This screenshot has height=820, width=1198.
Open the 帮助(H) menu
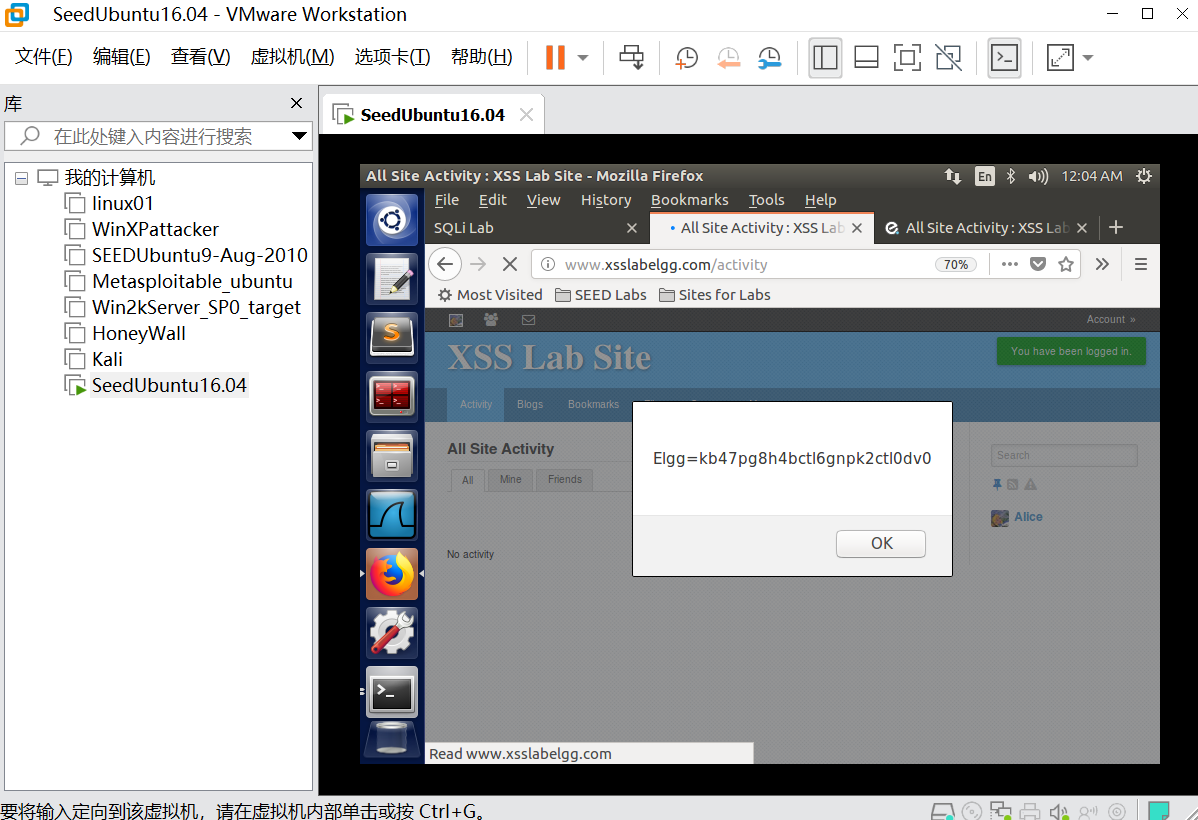(481, 57)
